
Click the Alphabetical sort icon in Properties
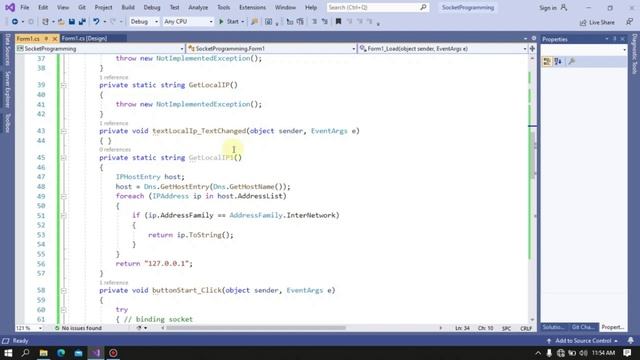pos(558,62)
